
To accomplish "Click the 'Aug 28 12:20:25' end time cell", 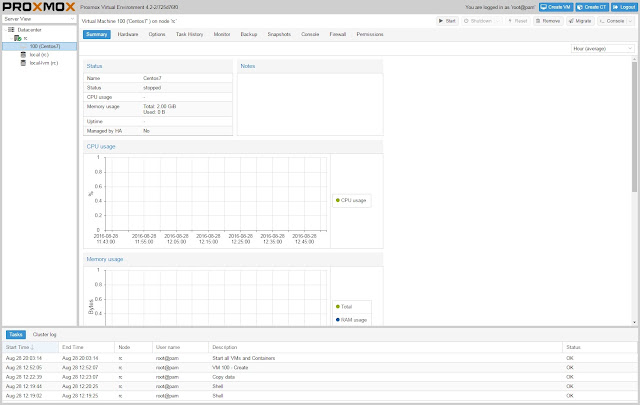I will 80,386.
